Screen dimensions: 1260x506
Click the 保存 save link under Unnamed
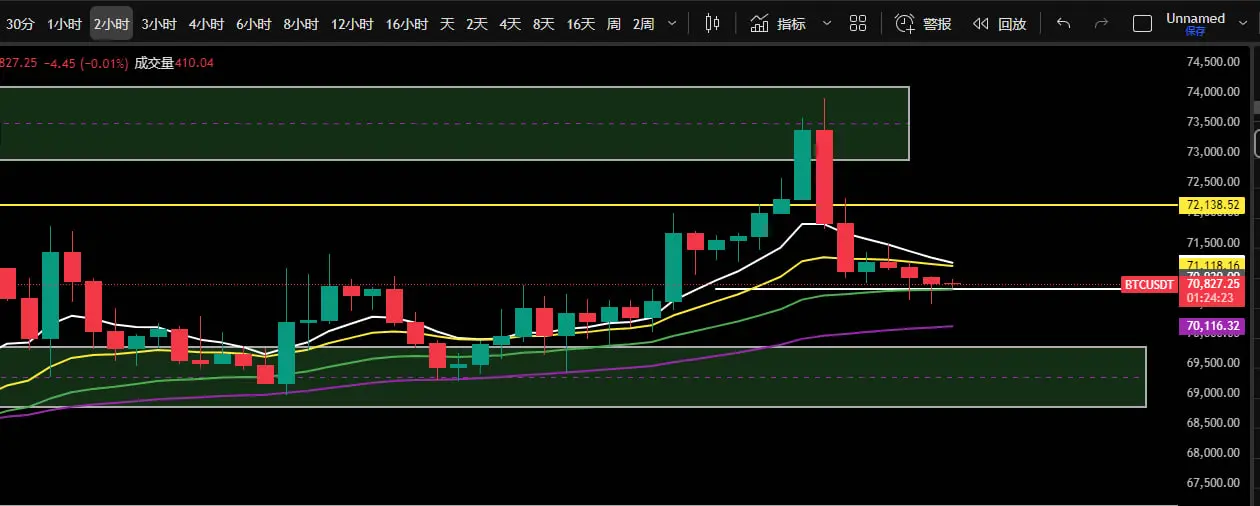(x=1195, y=31)
